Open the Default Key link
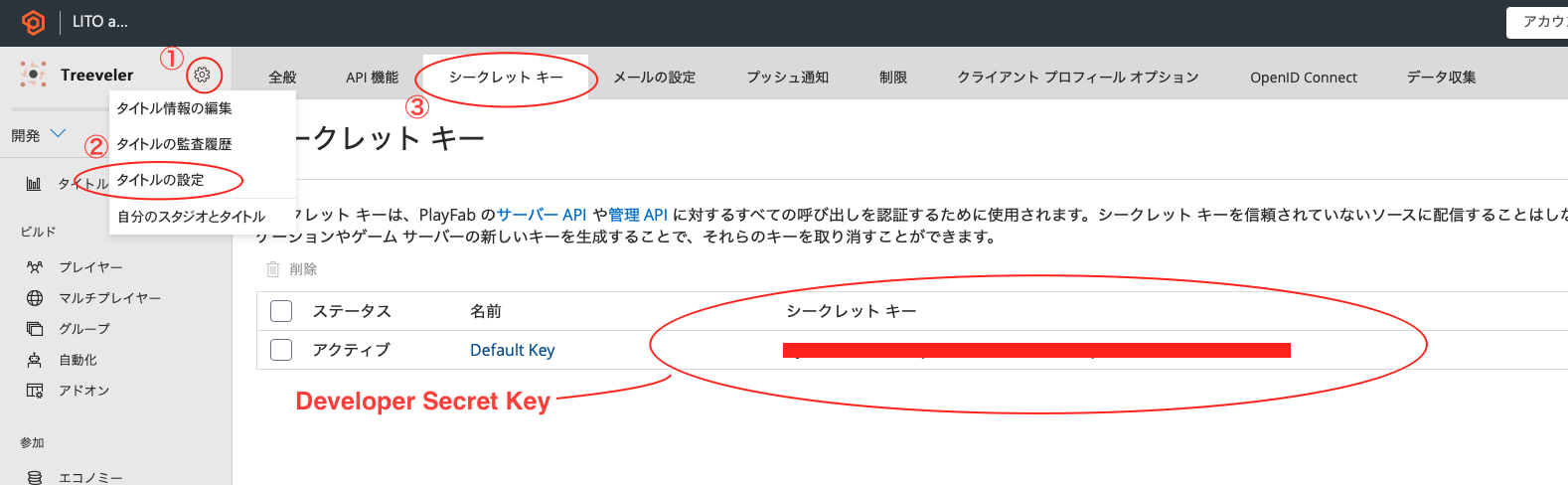1568x485 pixels. pyautogui.click(x=512, y=350)
